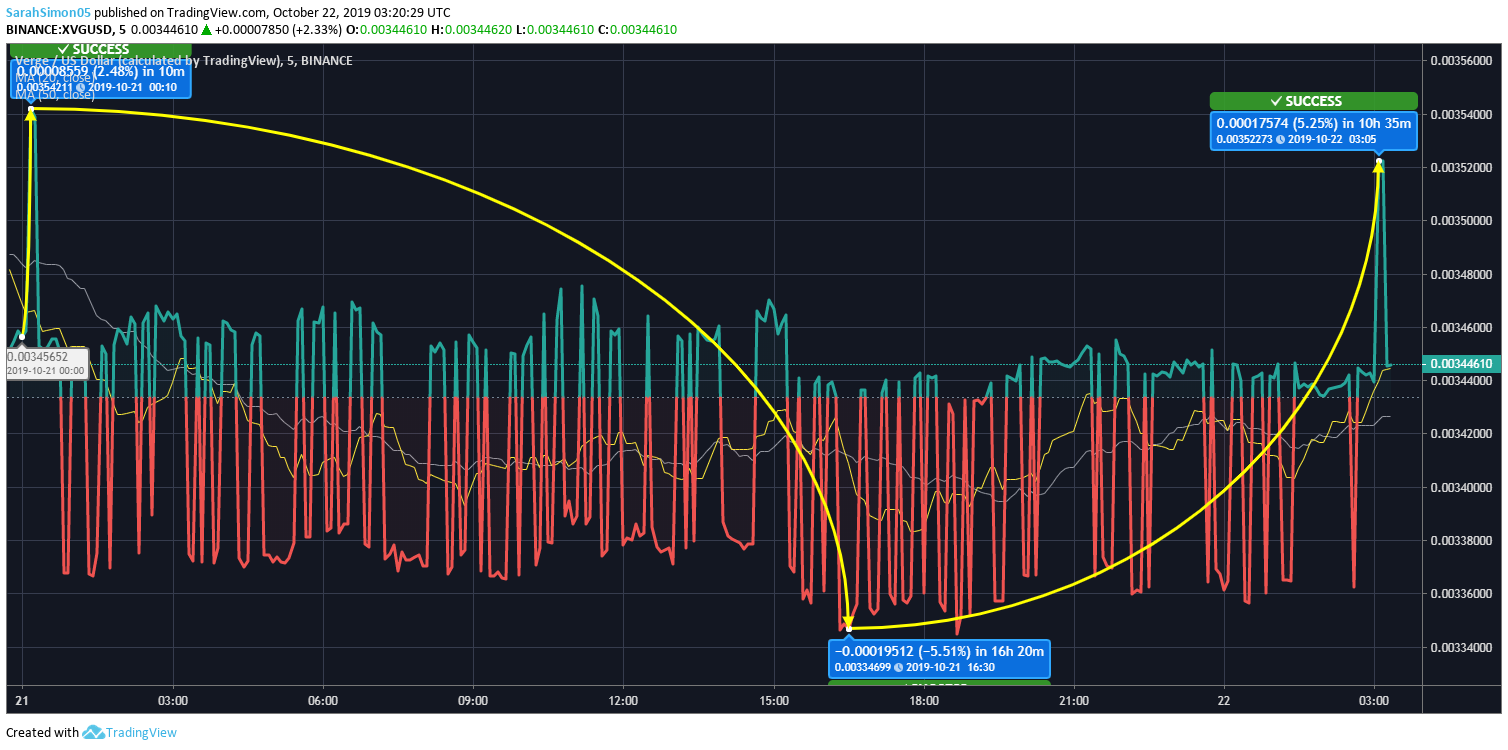Click the 21:00 time axis label

[1074, 701]
